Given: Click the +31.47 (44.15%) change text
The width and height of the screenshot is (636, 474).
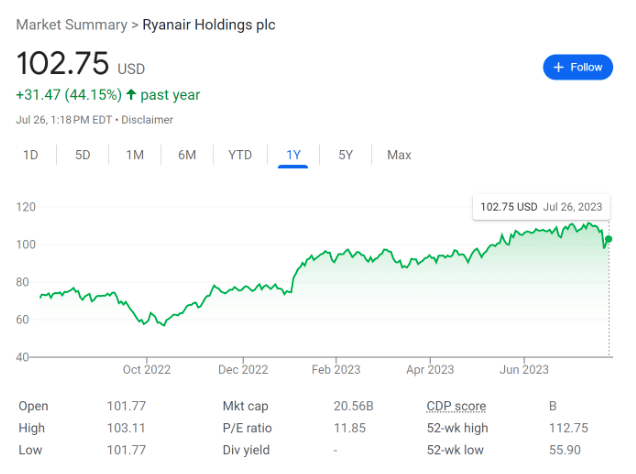Looking at the screenshot, I should pyautogui.click(x=69, y=95).
